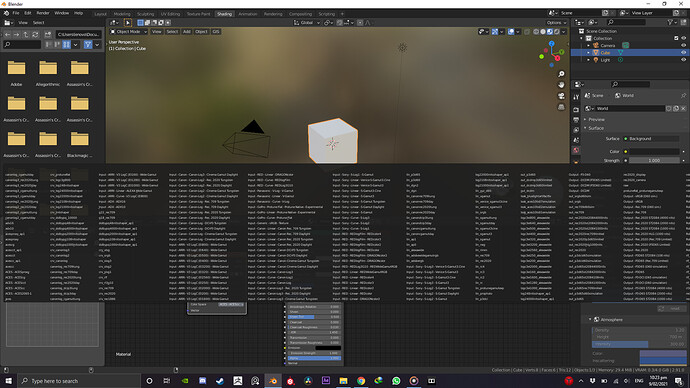Open the viewport shading options dropdown arrow
This screenshot has width=690, height=388.
click(564, 32)
